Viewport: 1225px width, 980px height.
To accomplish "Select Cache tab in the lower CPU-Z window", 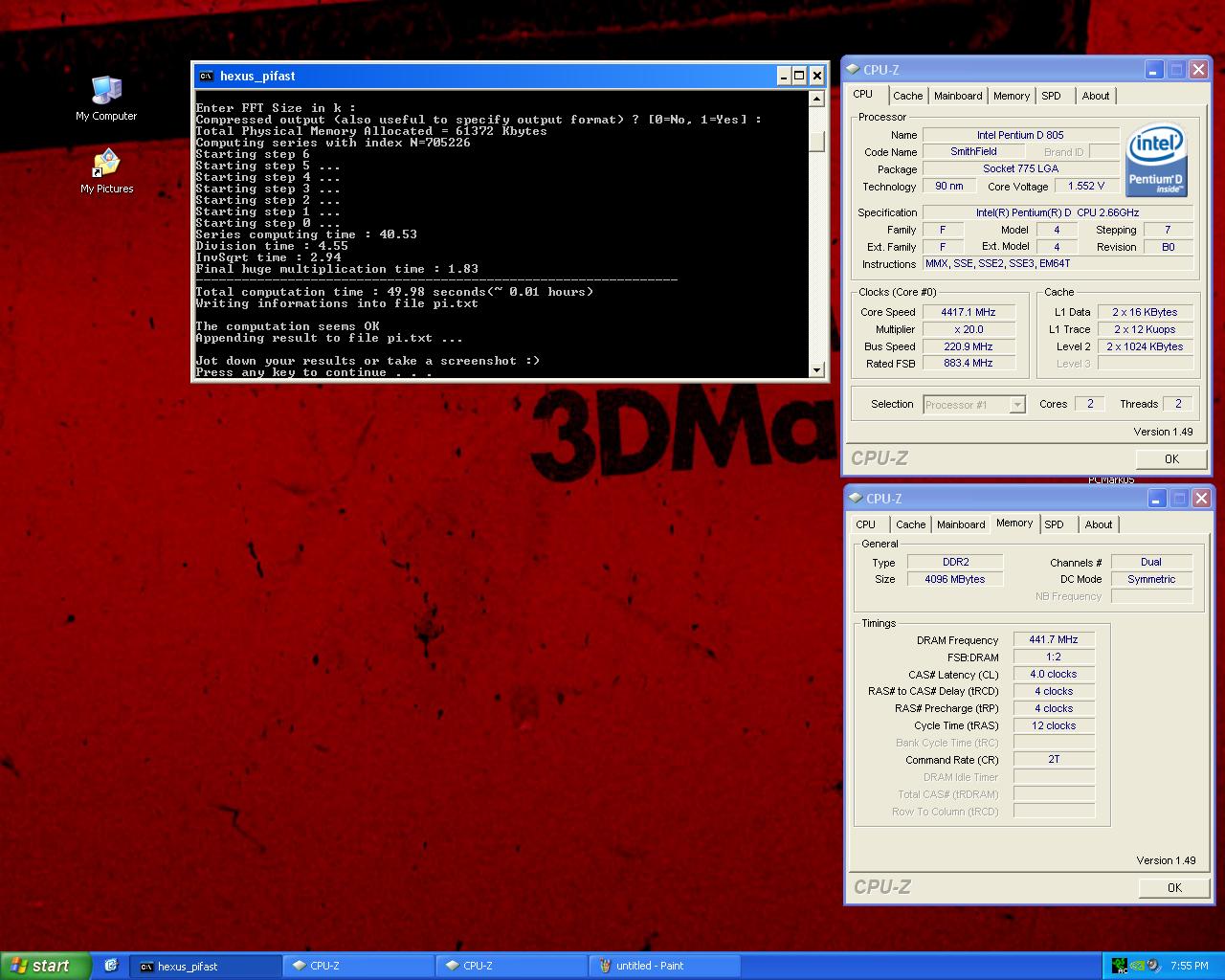I will (x=910, y=524).
